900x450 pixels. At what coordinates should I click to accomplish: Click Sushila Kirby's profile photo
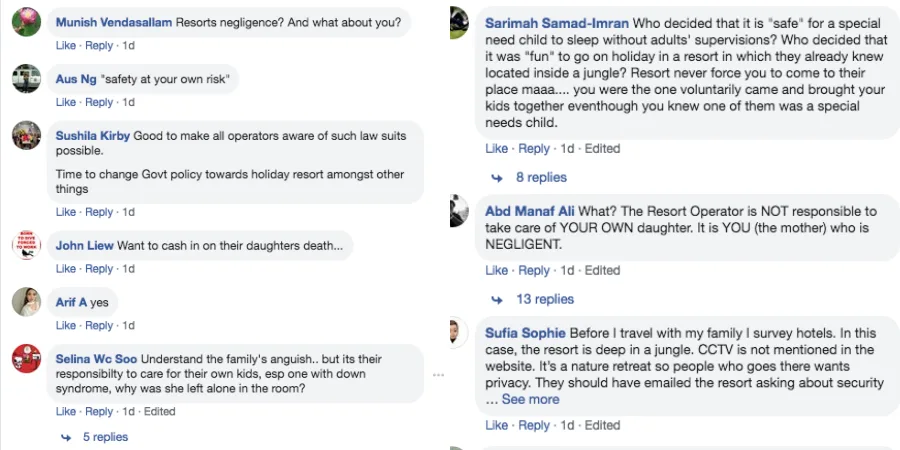pyautogui.click(x=27, y=135)
